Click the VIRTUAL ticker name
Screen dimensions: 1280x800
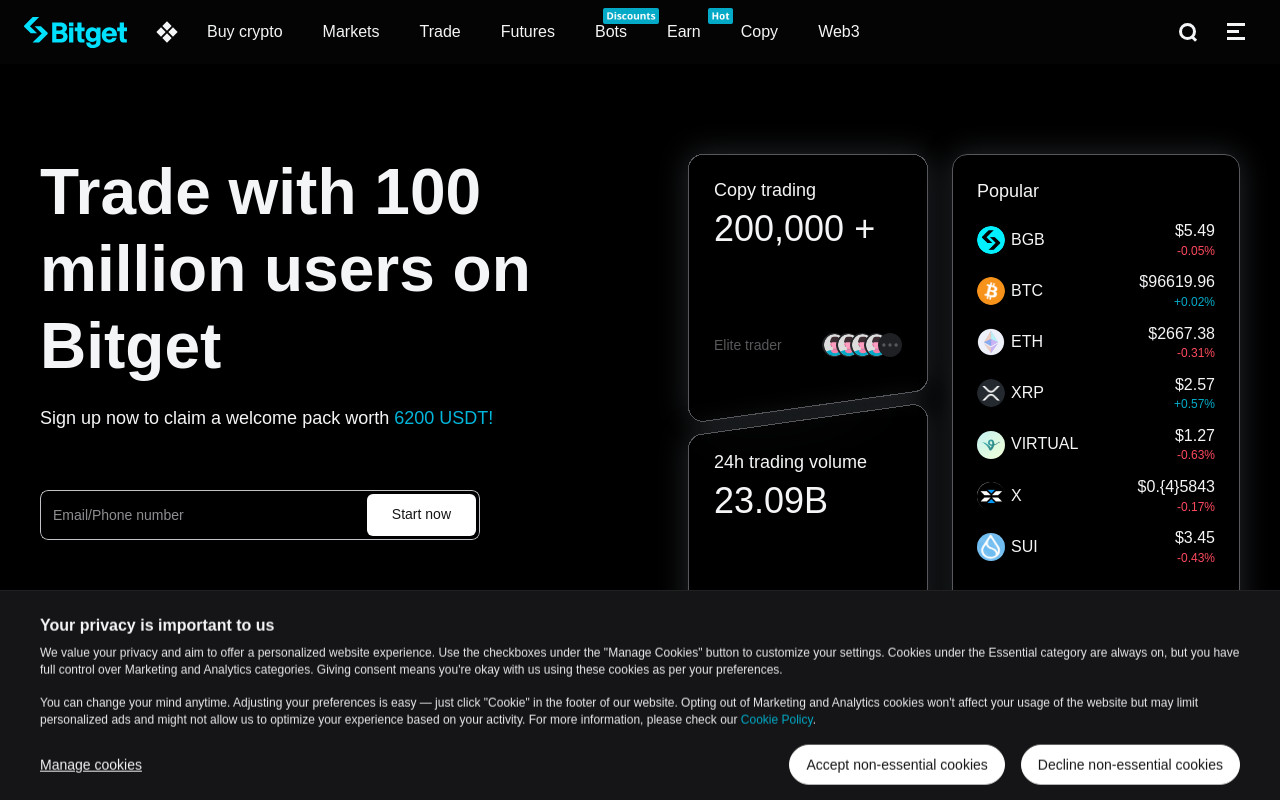point(1045,444)
